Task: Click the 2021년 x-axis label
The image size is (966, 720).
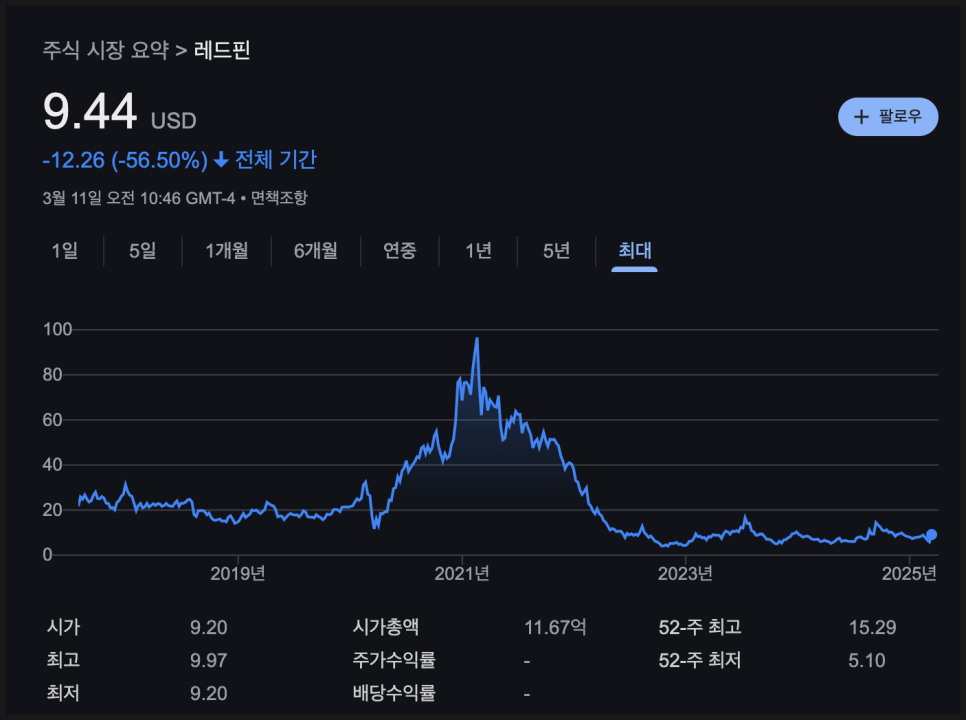Action: tap(462, 573)
